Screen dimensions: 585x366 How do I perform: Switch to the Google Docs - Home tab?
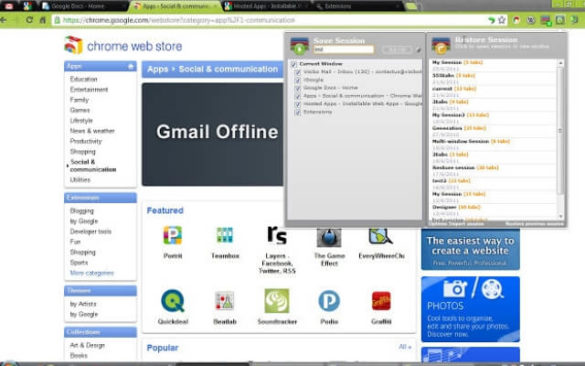pyautogui.click(x=82, y=6)
